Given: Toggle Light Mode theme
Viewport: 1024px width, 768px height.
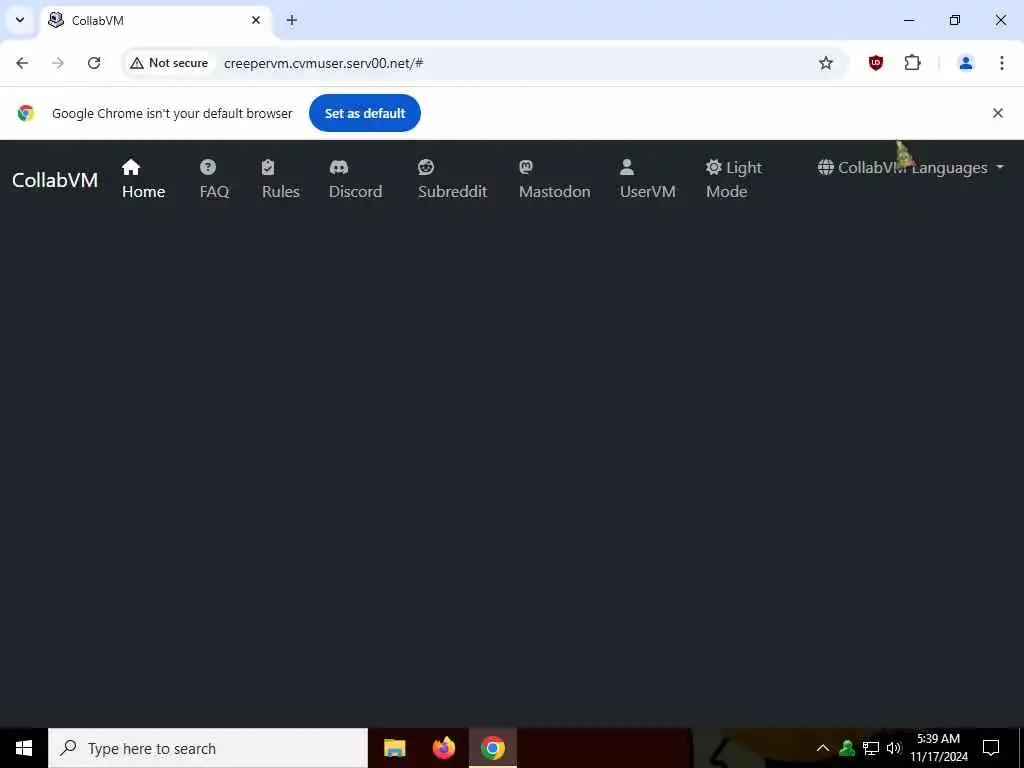Looking at the screenshot, I should click(733, 179).
